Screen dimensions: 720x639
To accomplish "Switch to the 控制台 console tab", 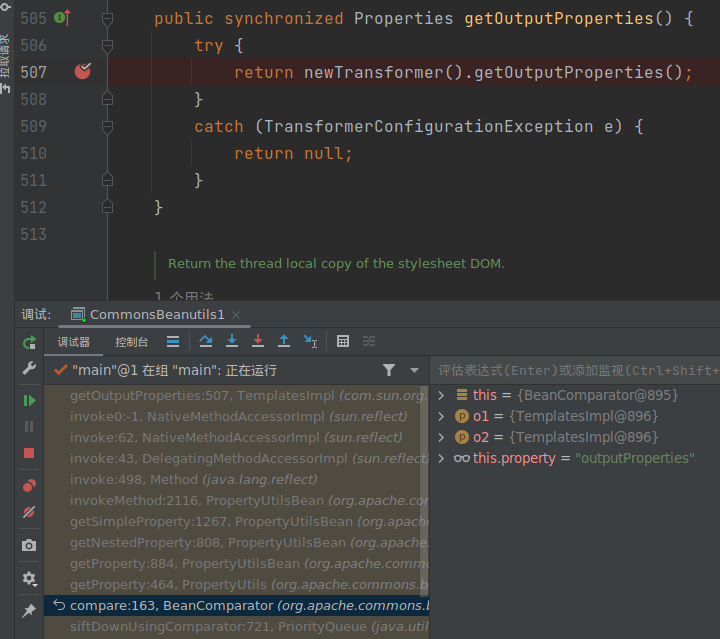I will click(132, 342).
